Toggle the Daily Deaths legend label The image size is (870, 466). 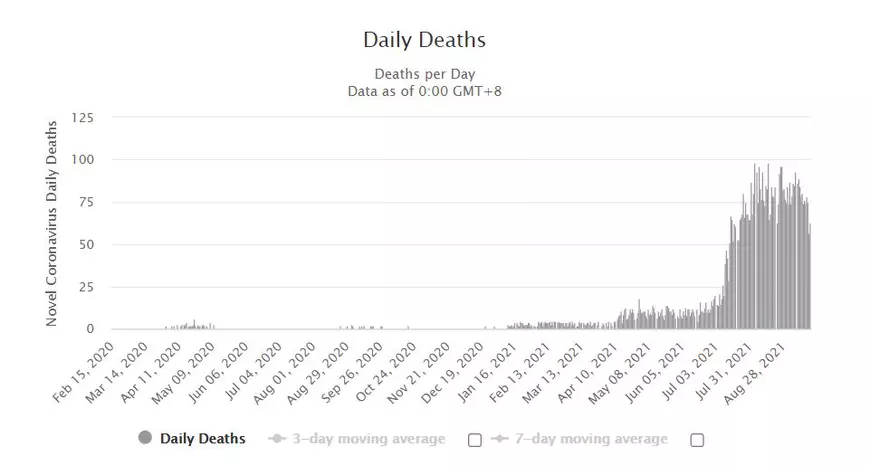(x=203, y=438)
